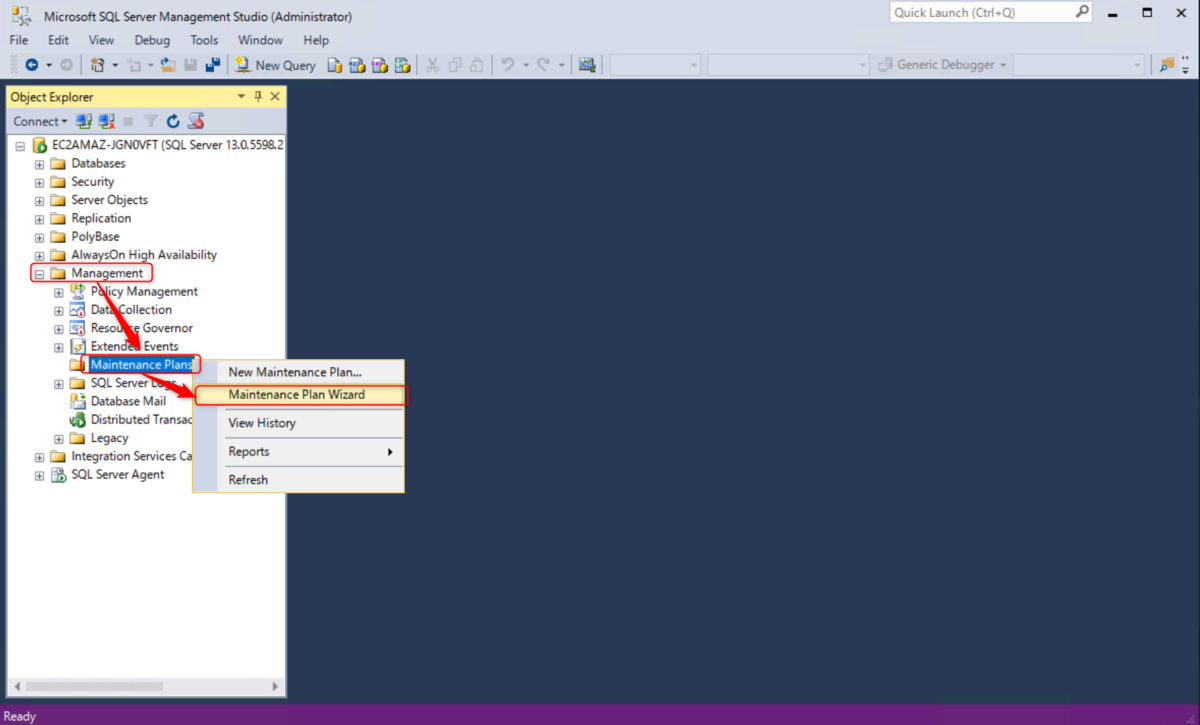Click the SQL Server Management Studio title icon
The width and height of the screenshot is (1200, 725).
[x=20, y=14]
